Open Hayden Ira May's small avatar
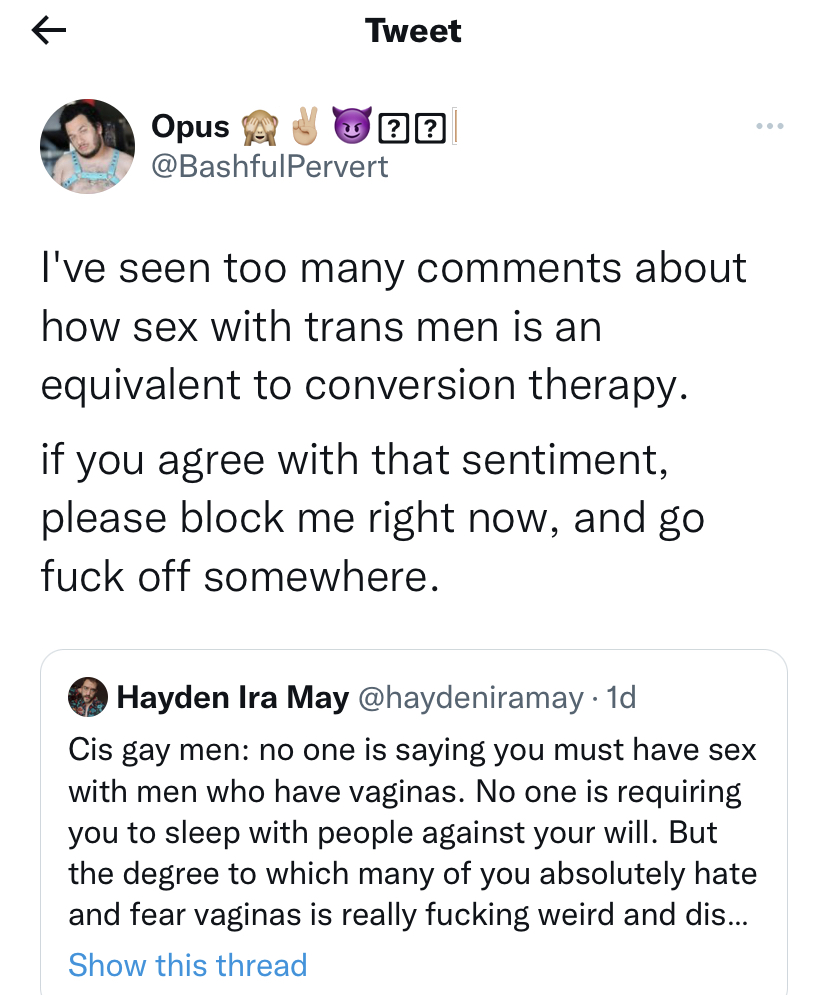This screenshot has width=828, height=995. coord(88,697)
